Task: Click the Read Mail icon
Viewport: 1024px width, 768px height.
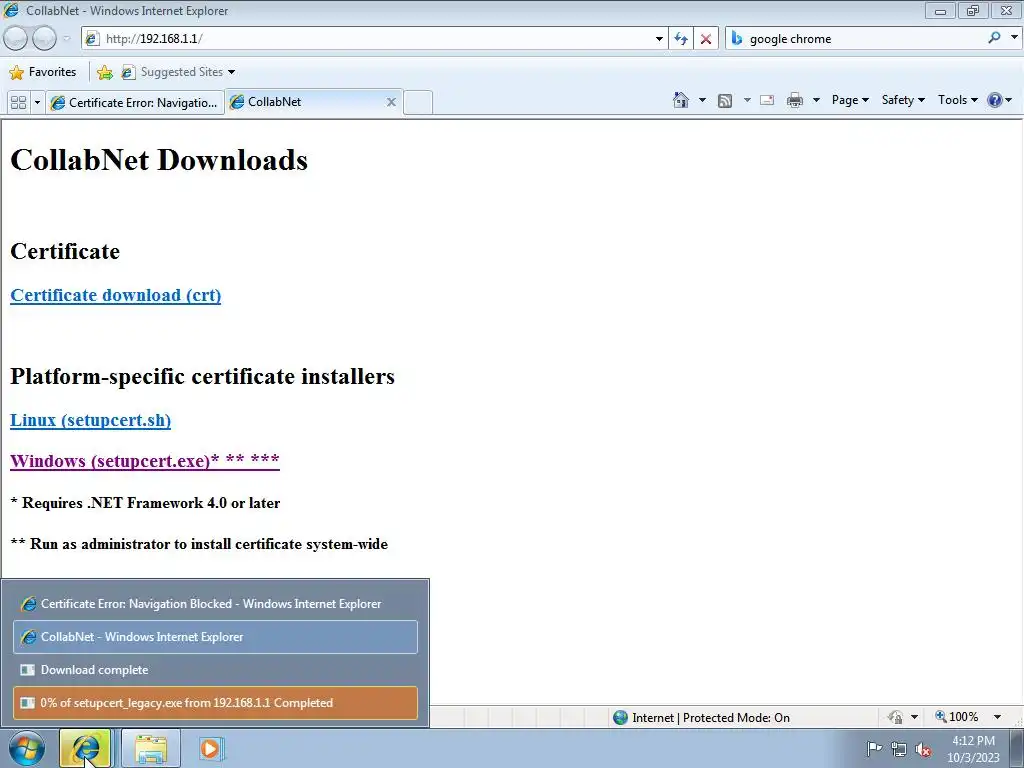Action: 767,100
